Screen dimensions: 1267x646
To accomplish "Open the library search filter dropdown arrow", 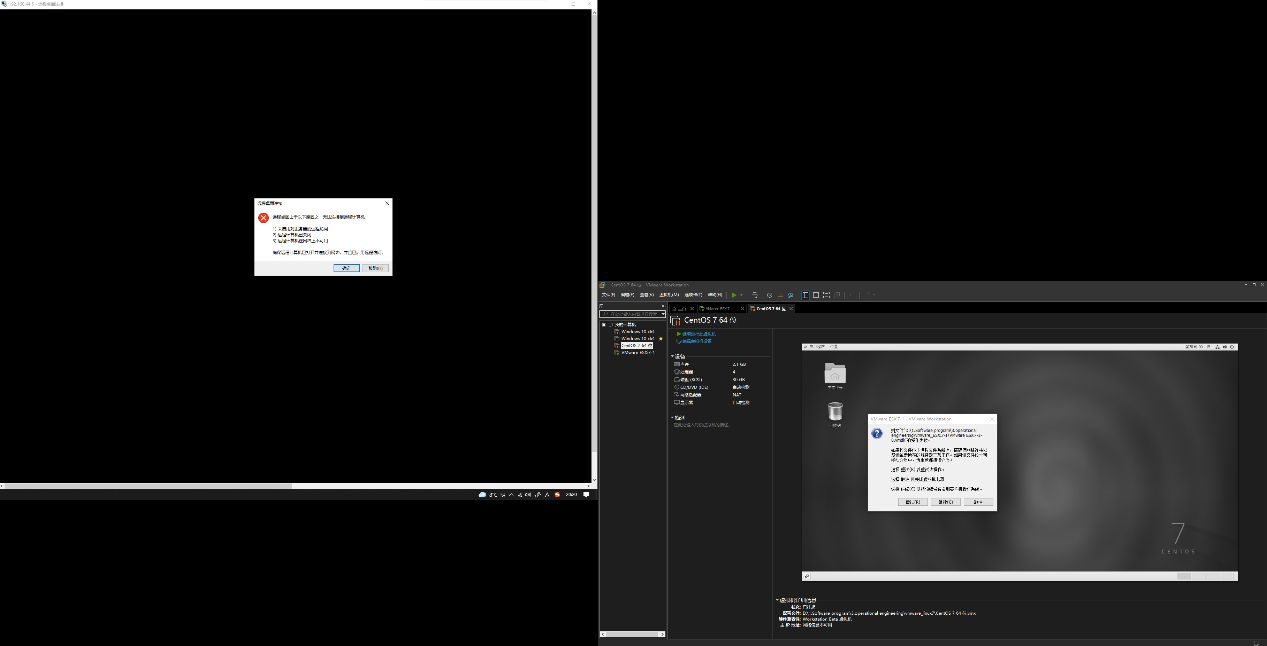I will pyautogui.click(x=662, y=314).
